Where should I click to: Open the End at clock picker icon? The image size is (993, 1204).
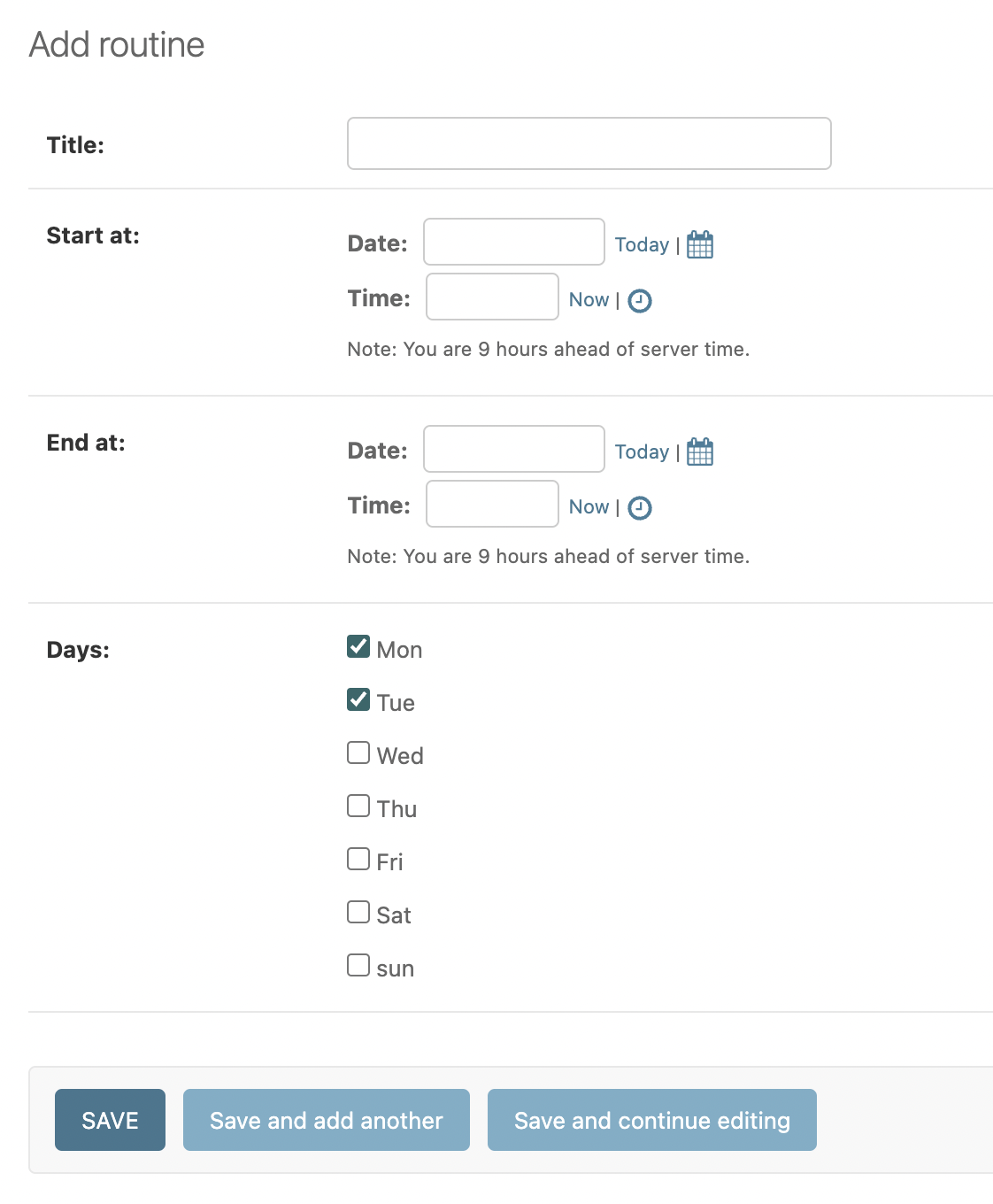[x=639, y=508]
